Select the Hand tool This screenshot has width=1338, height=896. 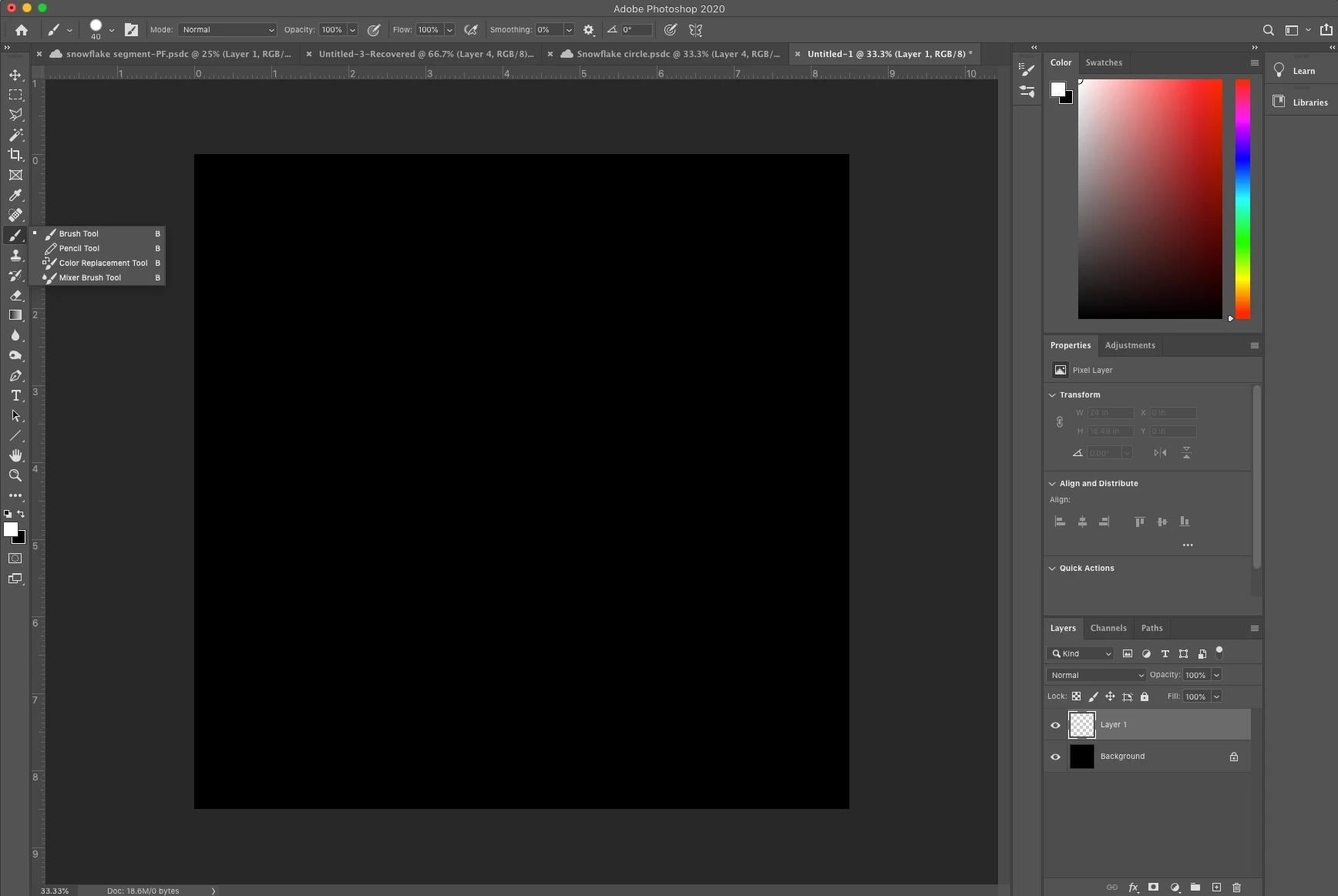tap(15, 455)
